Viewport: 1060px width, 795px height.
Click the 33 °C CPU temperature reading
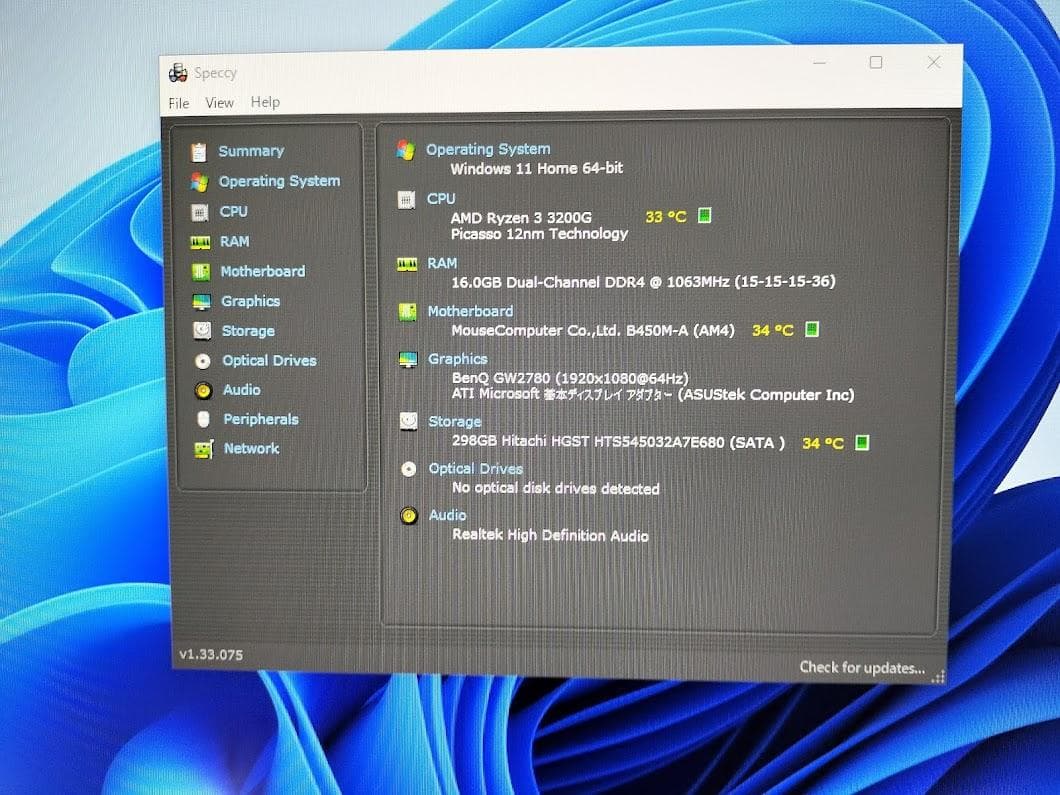point(666,215)
